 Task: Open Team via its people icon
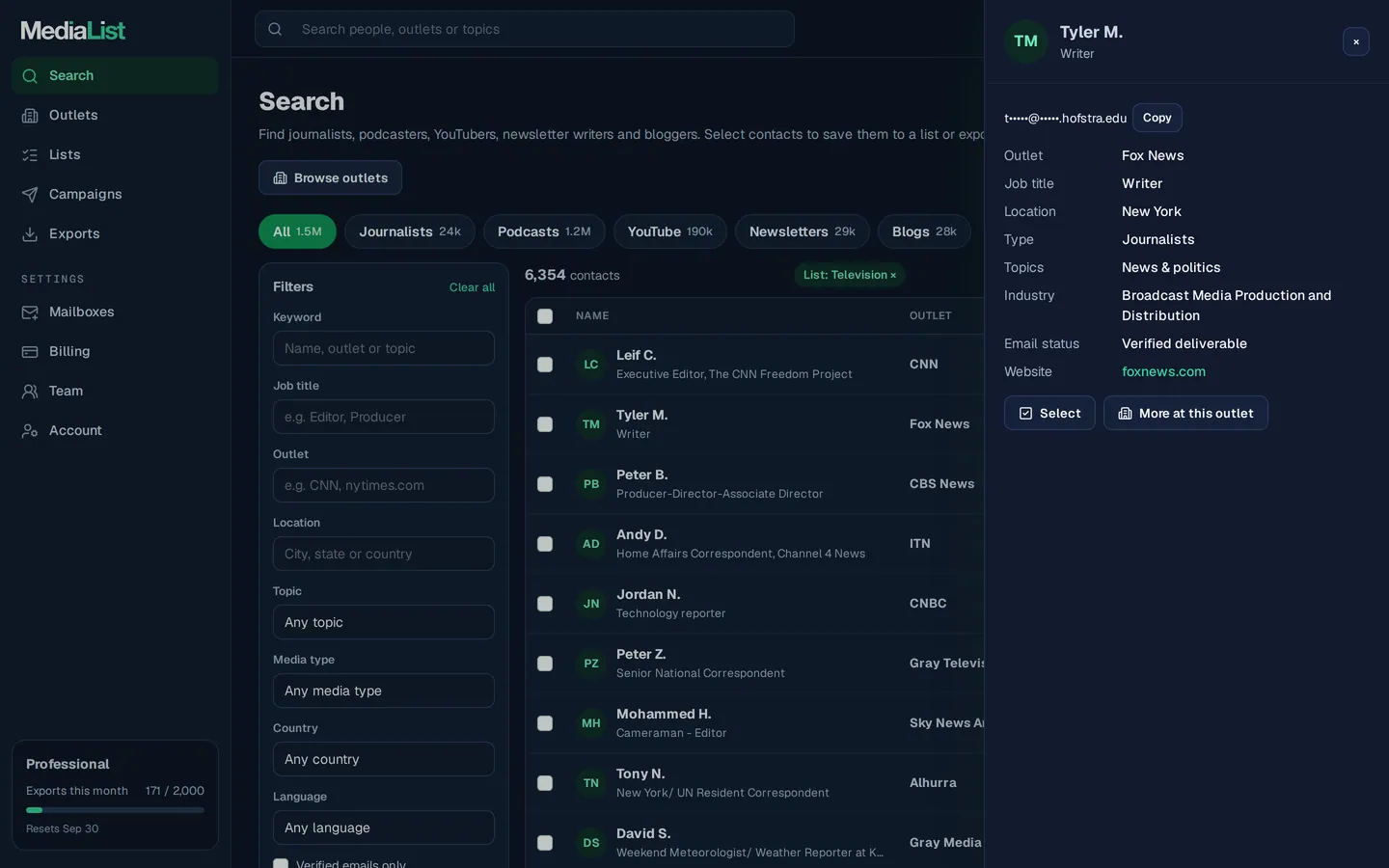coord(30,392)
